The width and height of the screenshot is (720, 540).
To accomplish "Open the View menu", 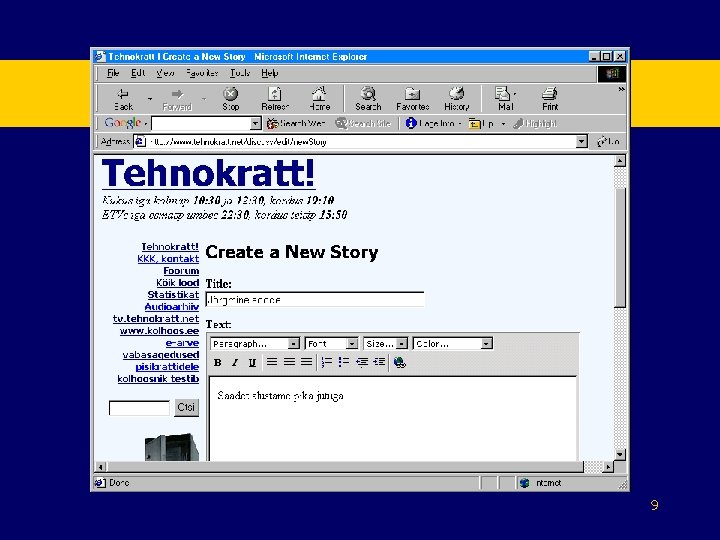I will pyautogui.click(x=165, y=73).
